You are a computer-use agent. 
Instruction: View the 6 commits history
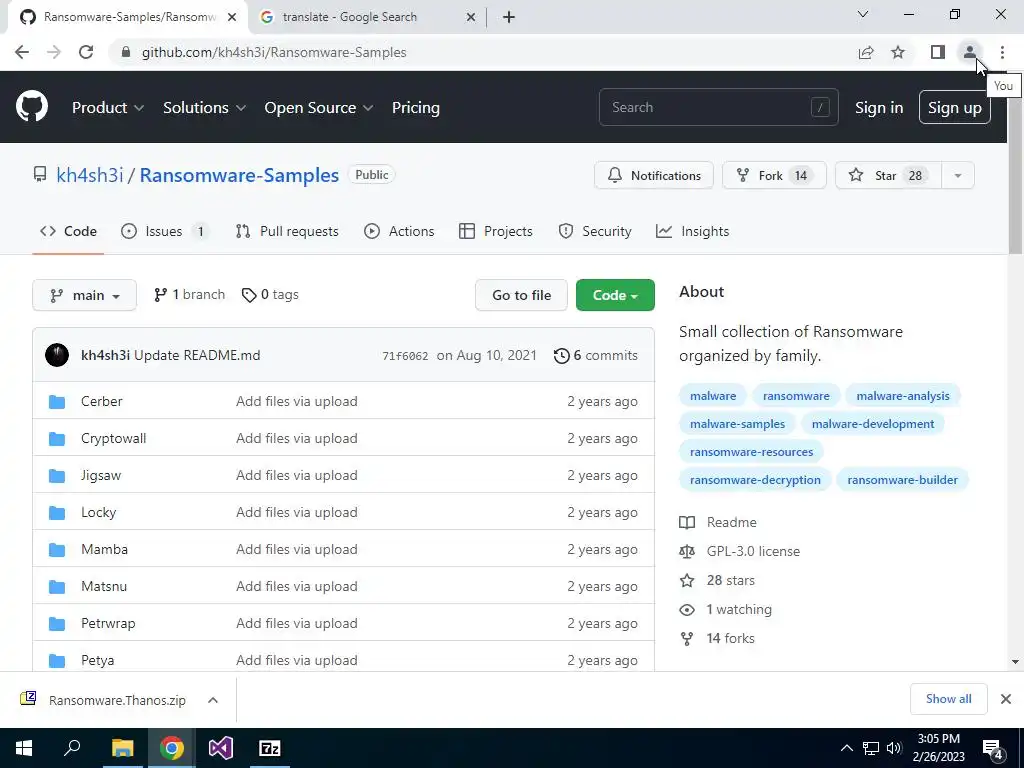click(x=596, y=355)
